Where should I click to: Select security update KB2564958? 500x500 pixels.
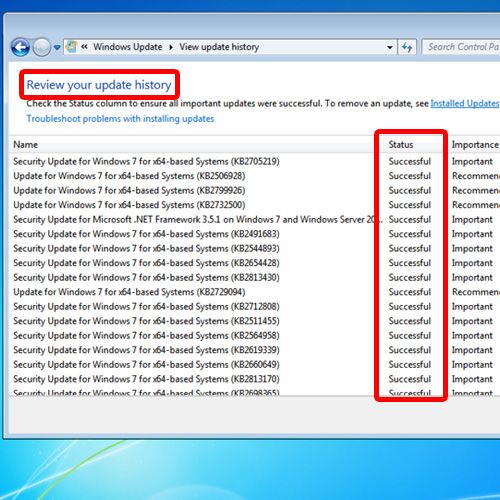146,335
